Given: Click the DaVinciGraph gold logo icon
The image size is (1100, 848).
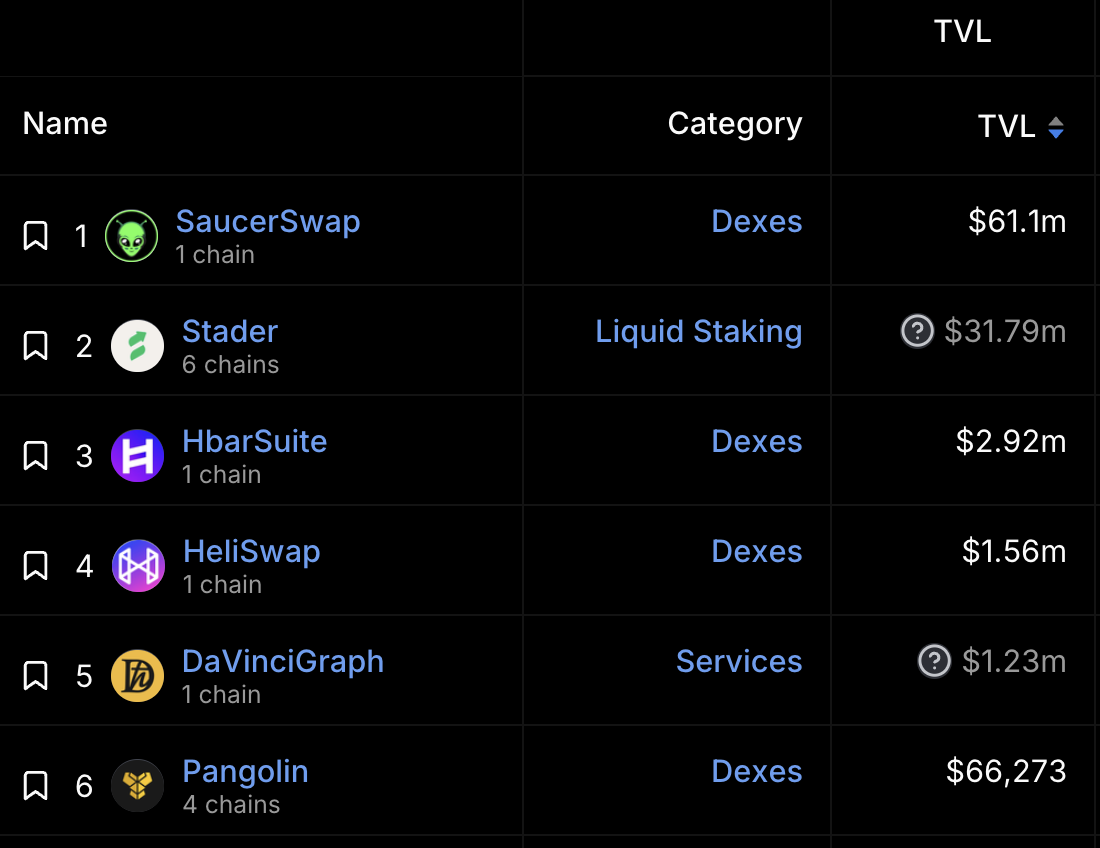Looking at the screenshot, I should click(137, 676).
